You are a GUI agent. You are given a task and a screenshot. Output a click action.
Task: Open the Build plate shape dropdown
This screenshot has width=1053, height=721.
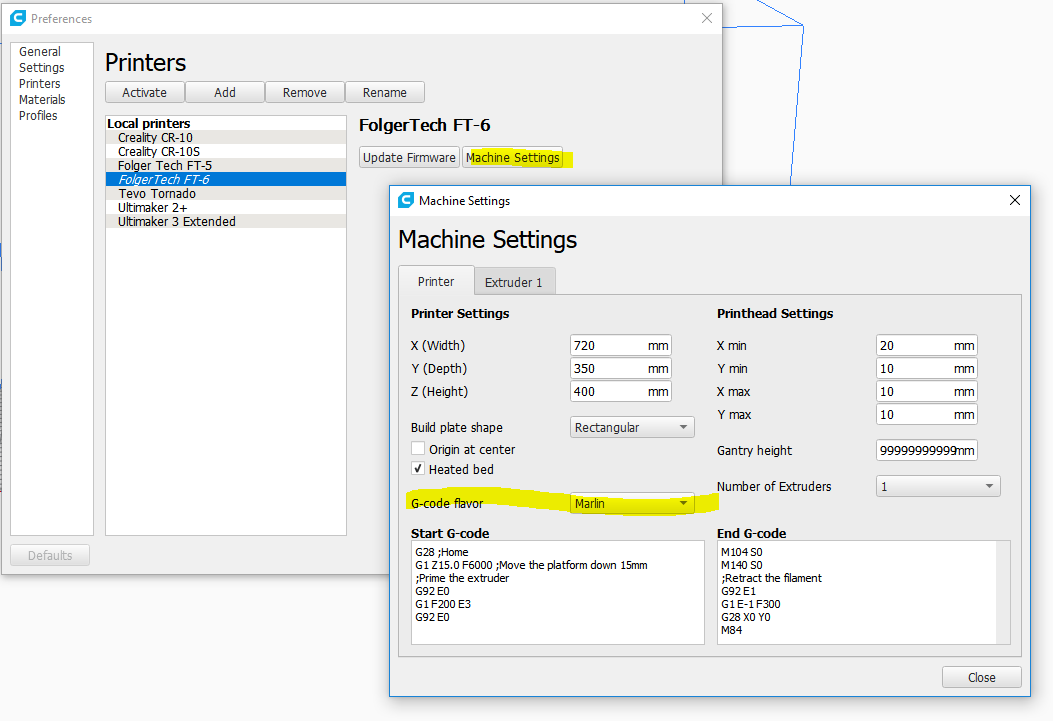point(632,427)
